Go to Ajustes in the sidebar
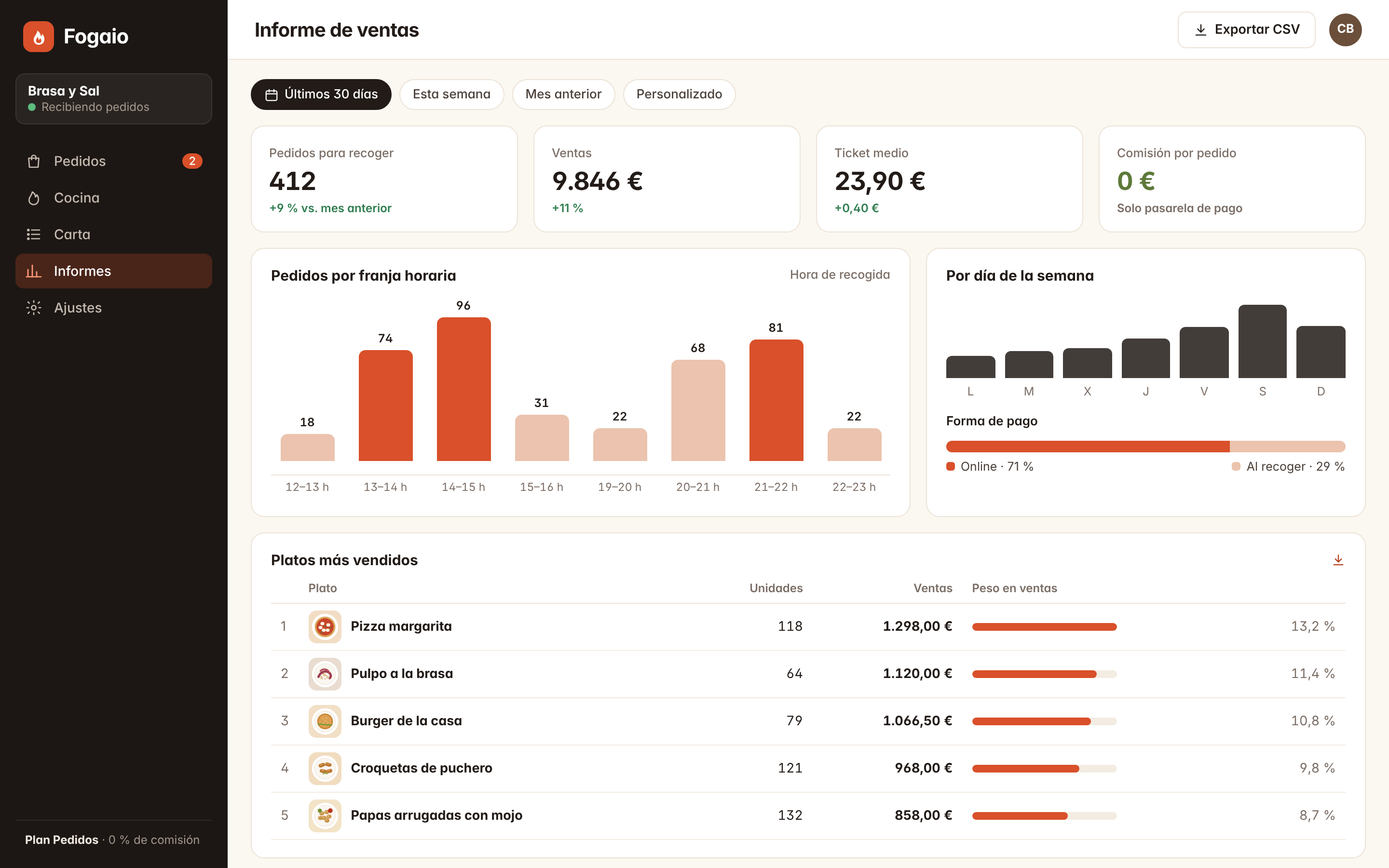 coord(114,308)
